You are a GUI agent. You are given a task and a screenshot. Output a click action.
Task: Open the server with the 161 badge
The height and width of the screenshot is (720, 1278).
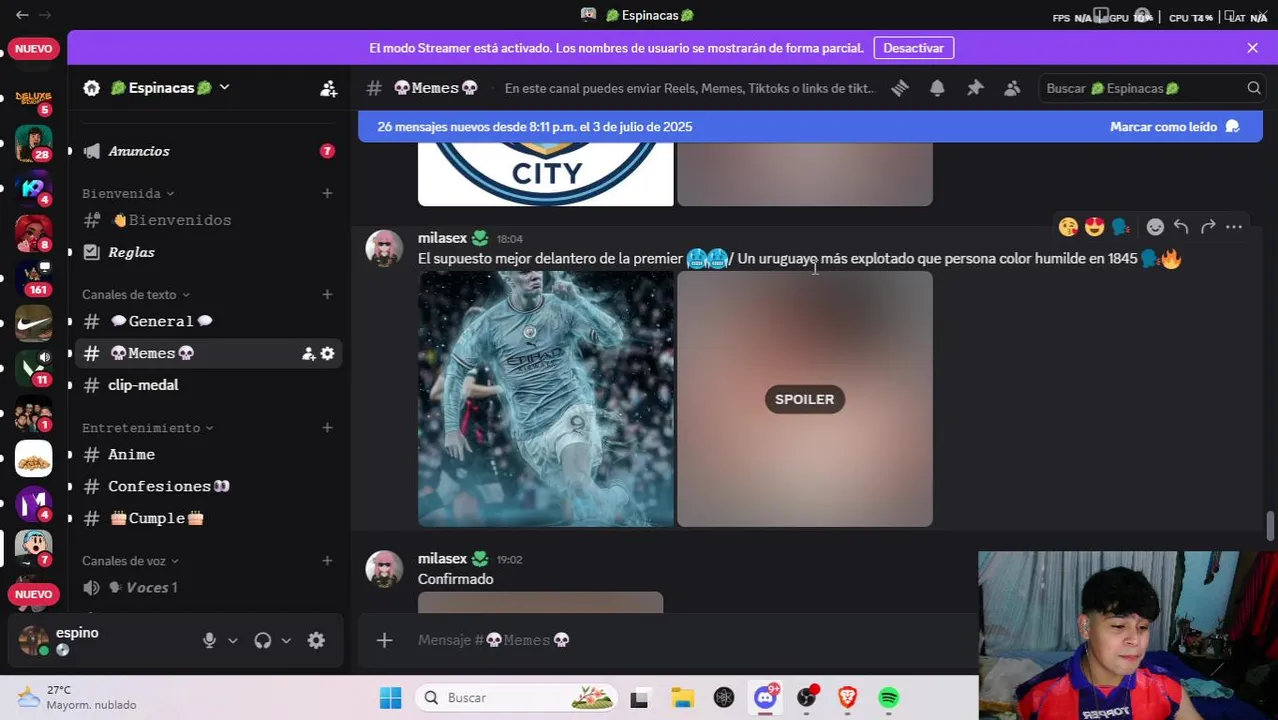coord(33,277)
